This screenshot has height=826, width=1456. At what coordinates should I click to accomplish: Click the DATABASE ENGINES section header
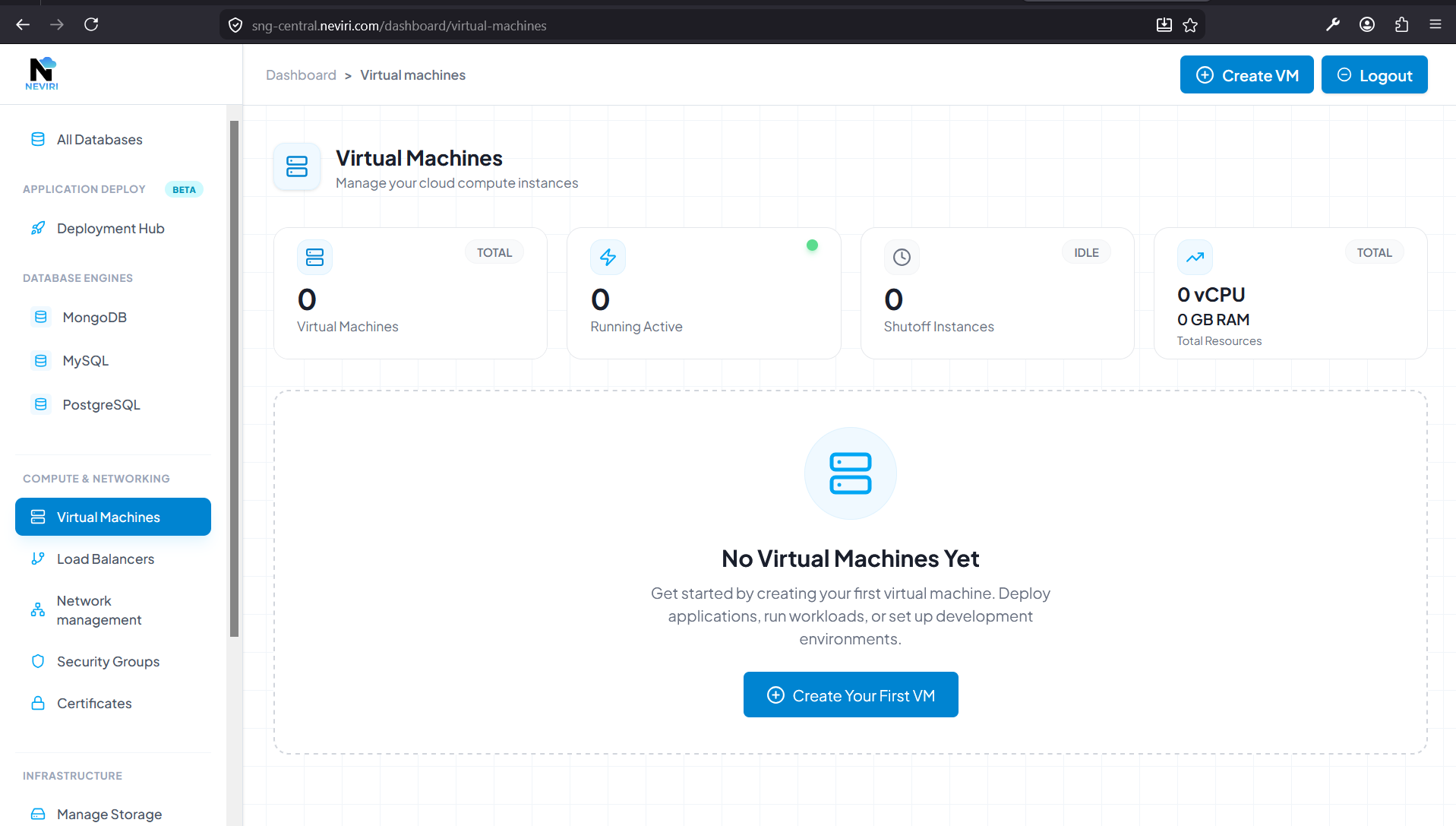coord(77,277)
